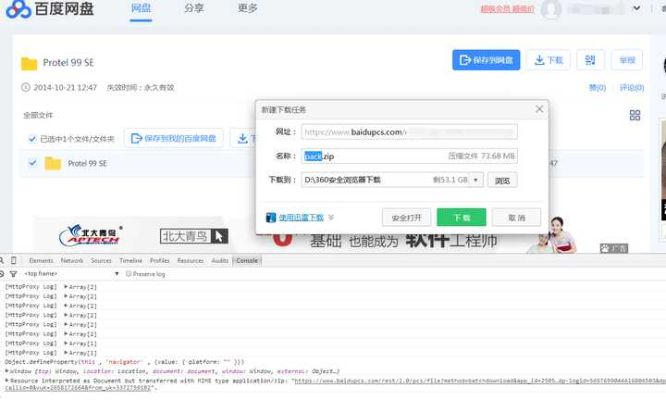Close the new download task dialog
The image size is (666, 400).
(540, 108)
